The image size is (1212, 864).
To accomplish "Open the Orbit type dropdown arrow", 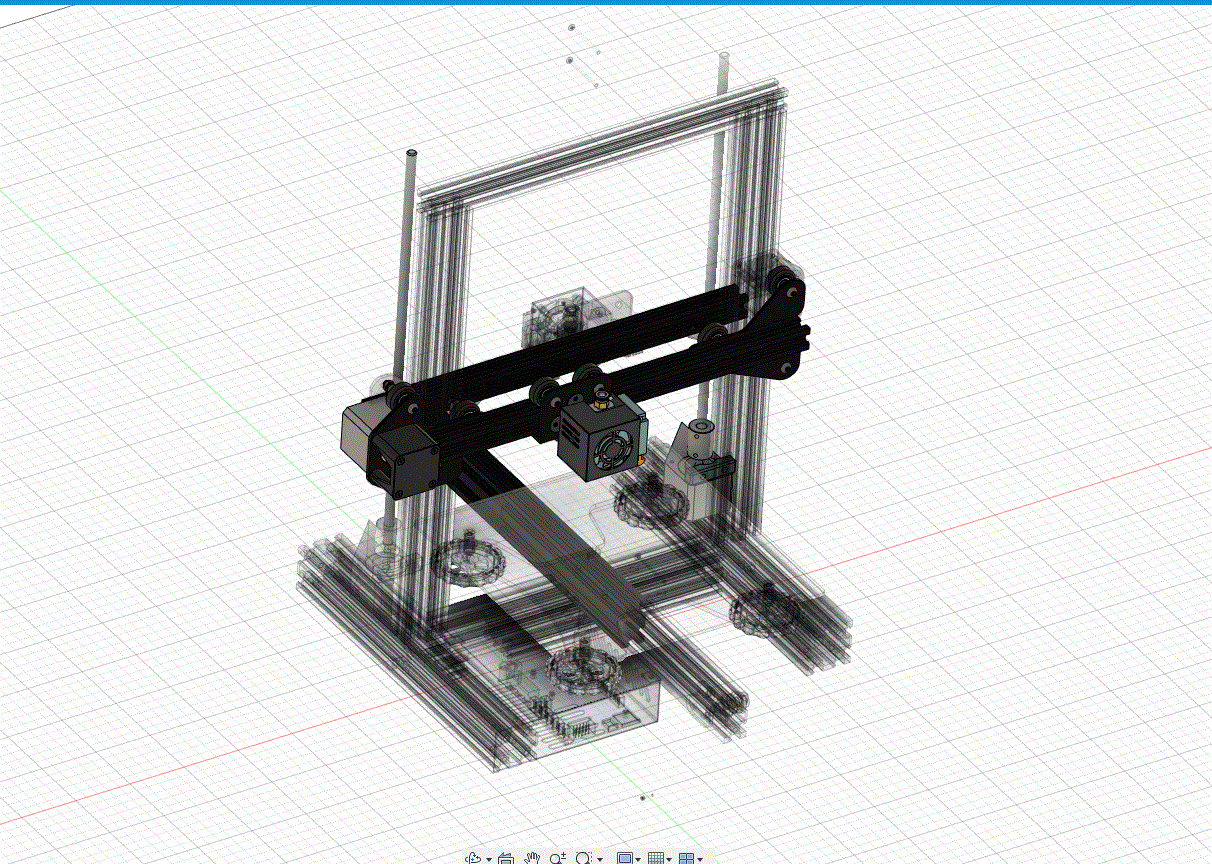I will tap(489, 859).
